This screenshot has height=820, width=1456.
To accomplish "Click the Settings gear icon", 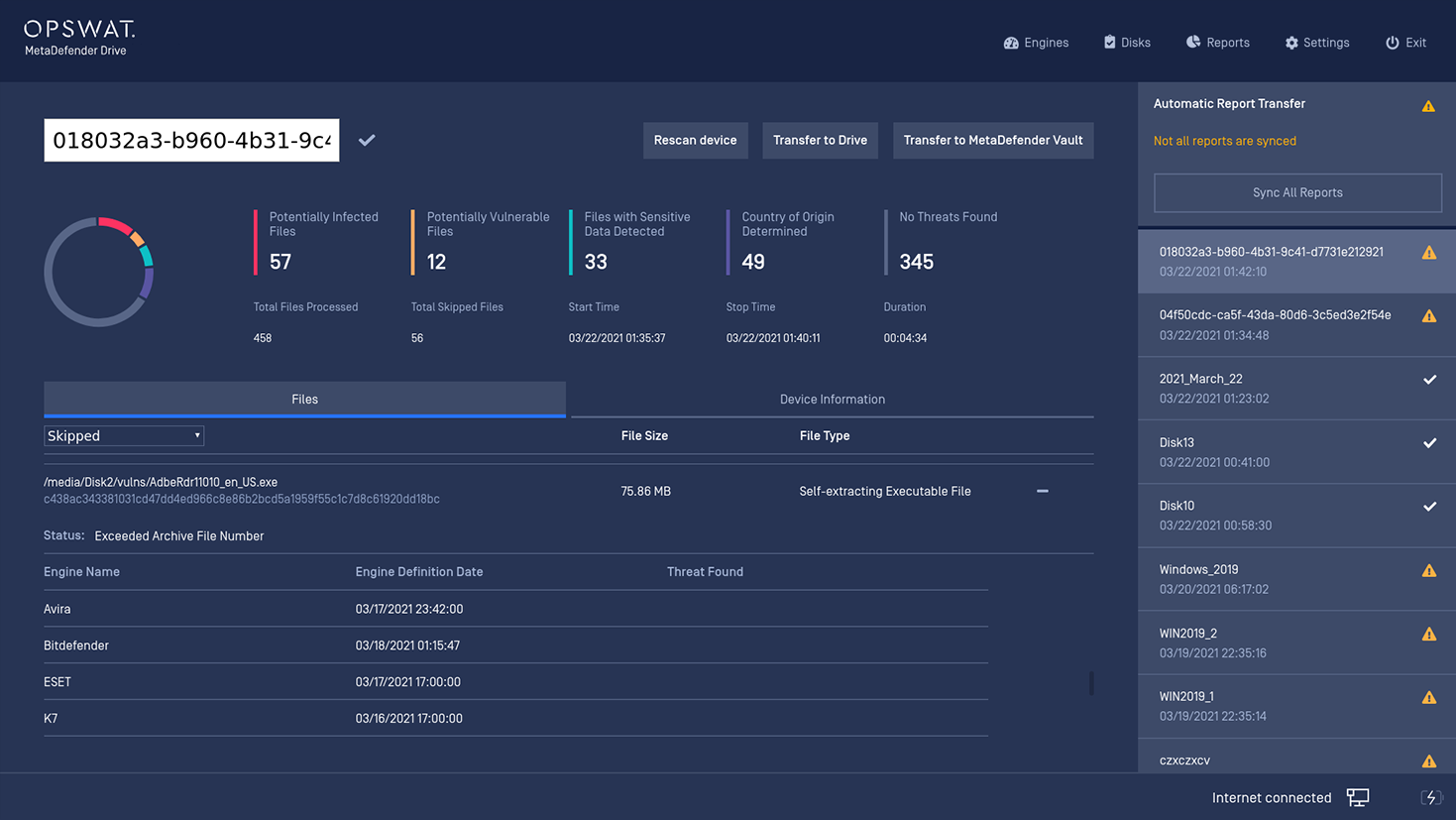I will click(x=1291, y=43).
